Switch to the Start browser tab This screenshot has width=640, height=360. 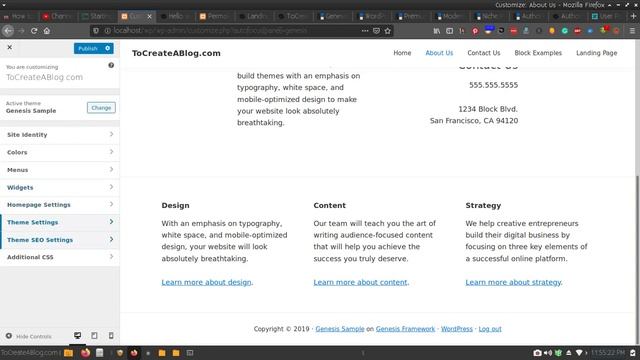tap(97, 16)
